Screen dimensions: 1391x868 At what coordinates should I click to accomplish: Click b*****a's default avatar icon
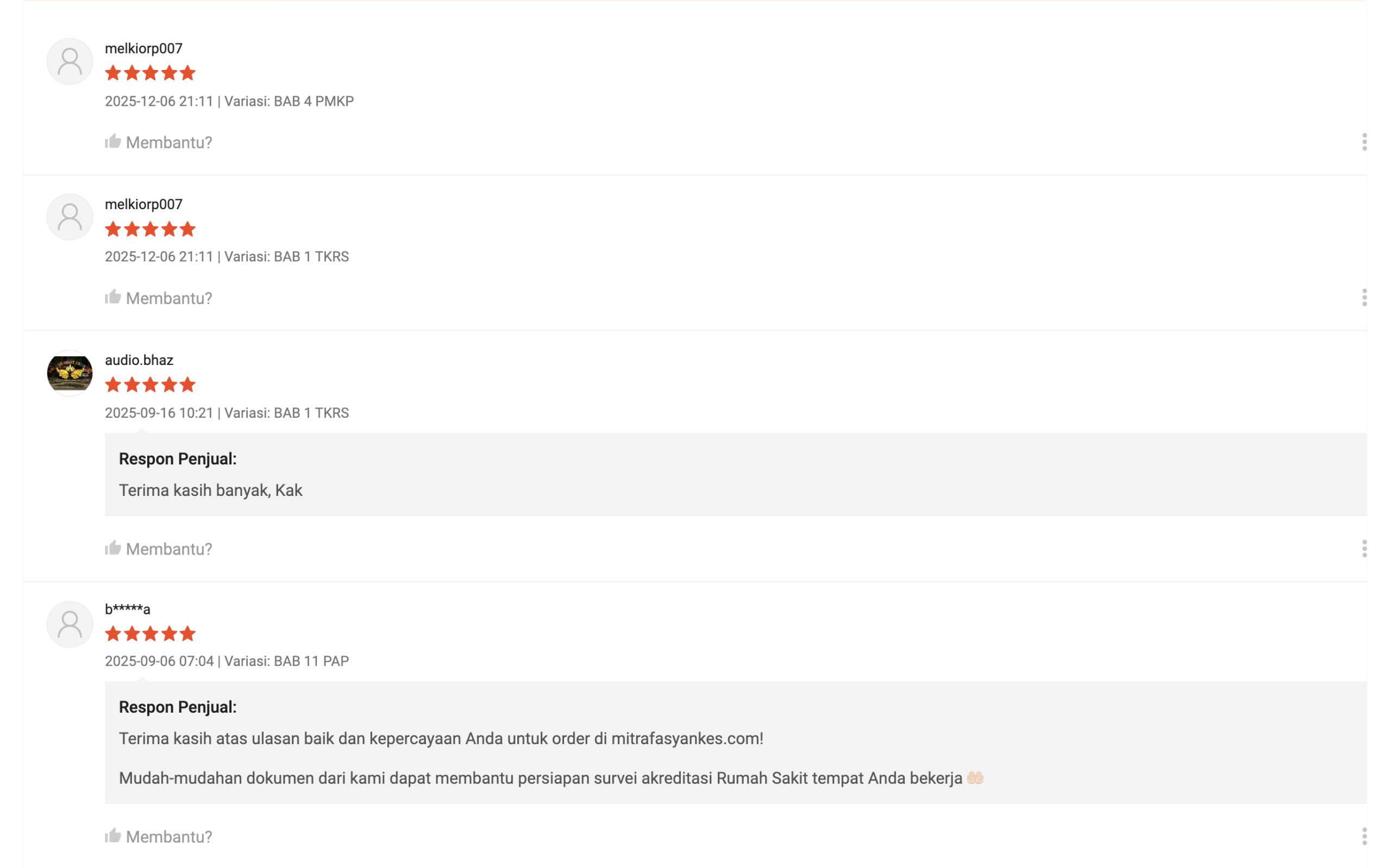tap(70, 624)
